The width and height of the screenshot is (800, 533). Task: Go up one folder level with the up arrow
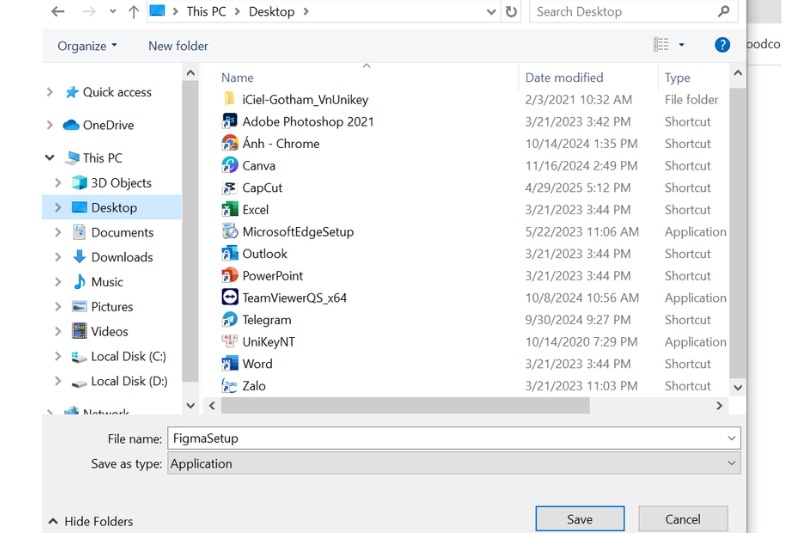[134, 11]
